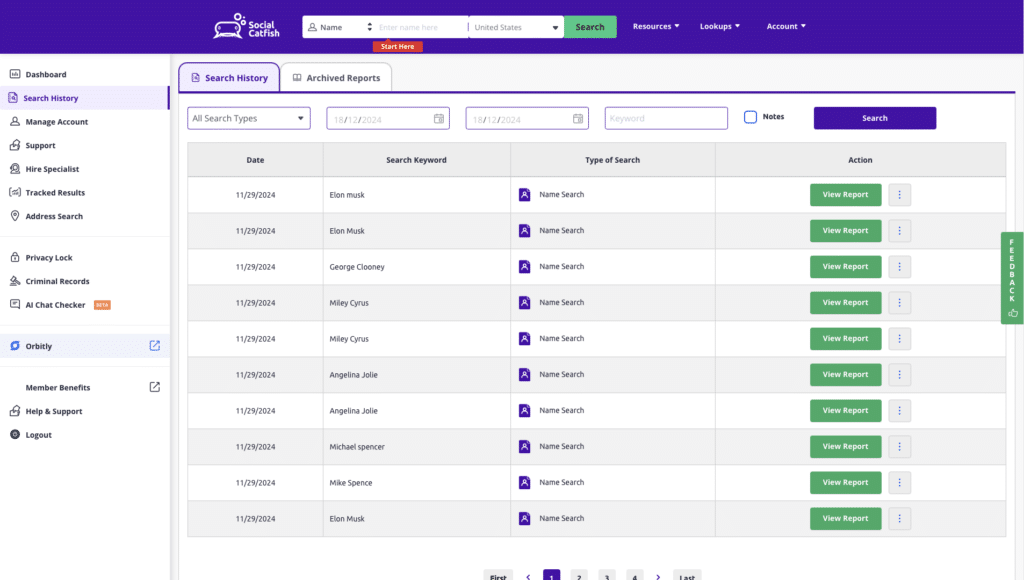Open three-dot menu for George Clooney row
This screenshot has width=1024, height=580.
point(900,267)
